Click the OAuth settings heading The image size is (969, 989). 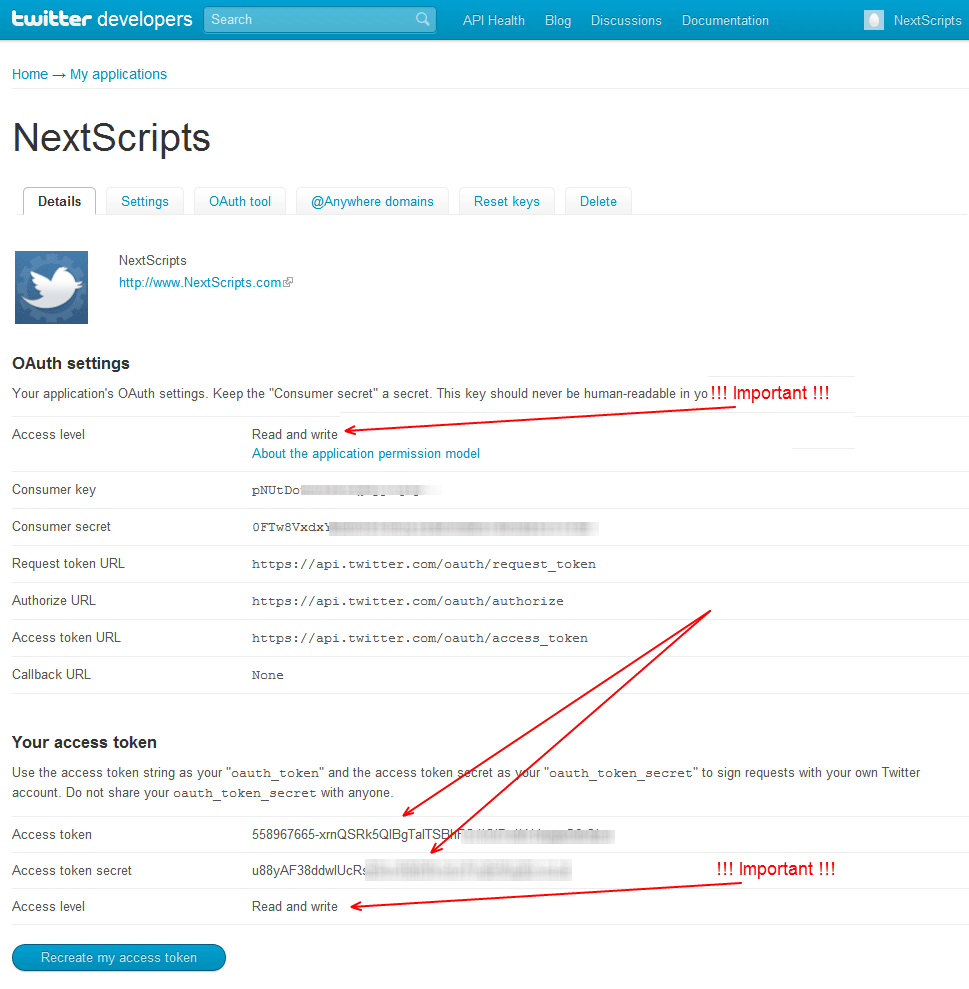[71, 363]
